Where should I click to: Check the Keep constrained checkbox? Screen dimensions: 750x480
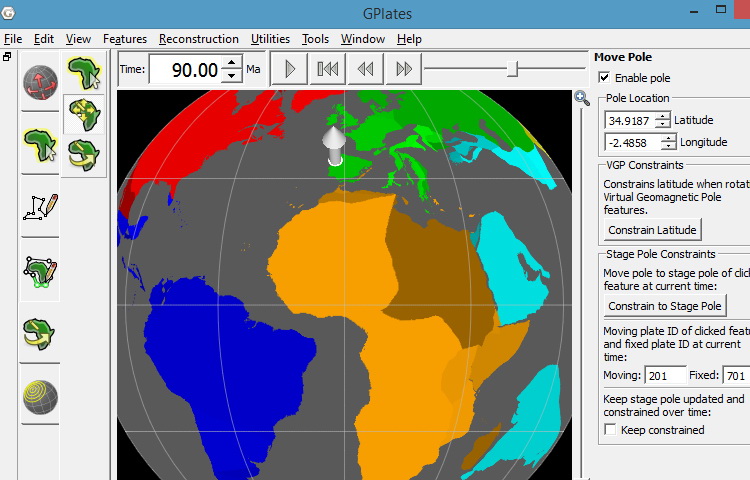[610, 429]
